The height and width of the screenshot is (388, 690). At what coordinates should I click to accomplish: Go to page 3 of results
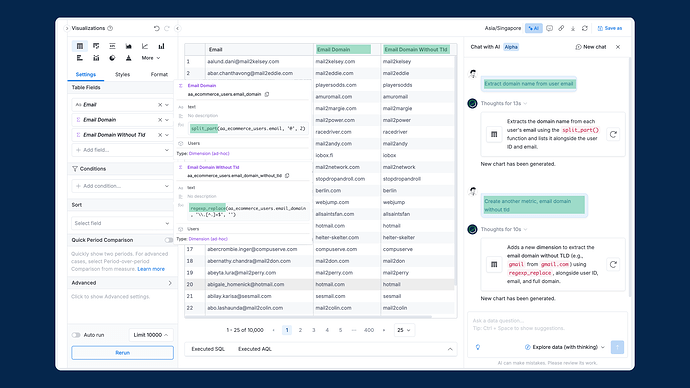pos(314,330)
